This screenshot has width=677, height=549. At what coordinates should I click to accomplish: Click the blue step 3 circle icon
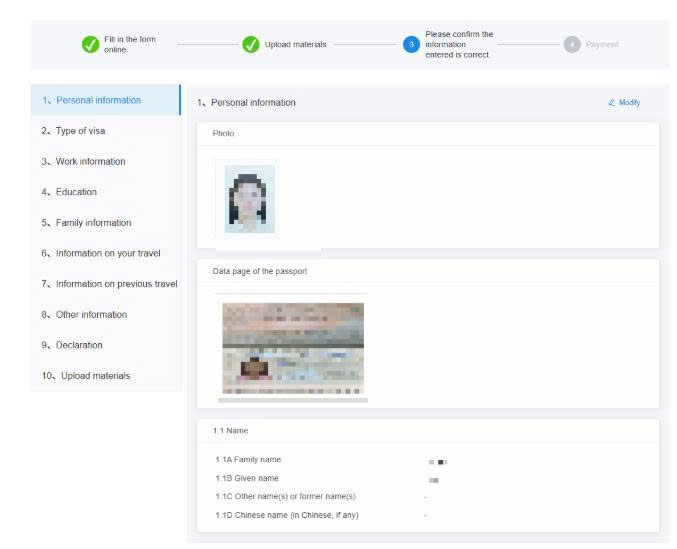pyautogui.click(x=411, y=44)
